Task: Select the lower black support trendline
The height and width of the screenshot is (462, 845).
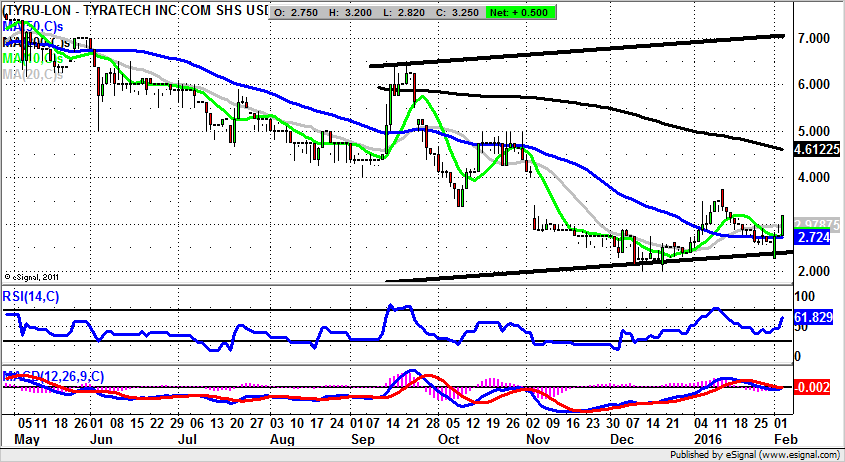Action: (600, 266)
